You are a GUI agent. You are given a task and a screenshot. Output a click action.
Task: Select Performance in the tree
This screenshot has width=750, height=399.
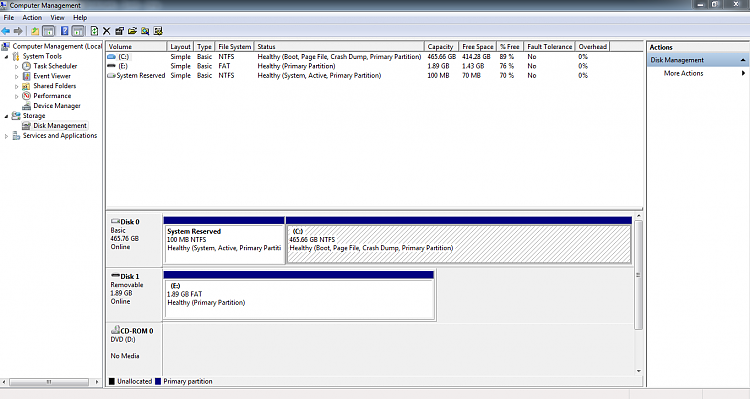coord(52,96)
